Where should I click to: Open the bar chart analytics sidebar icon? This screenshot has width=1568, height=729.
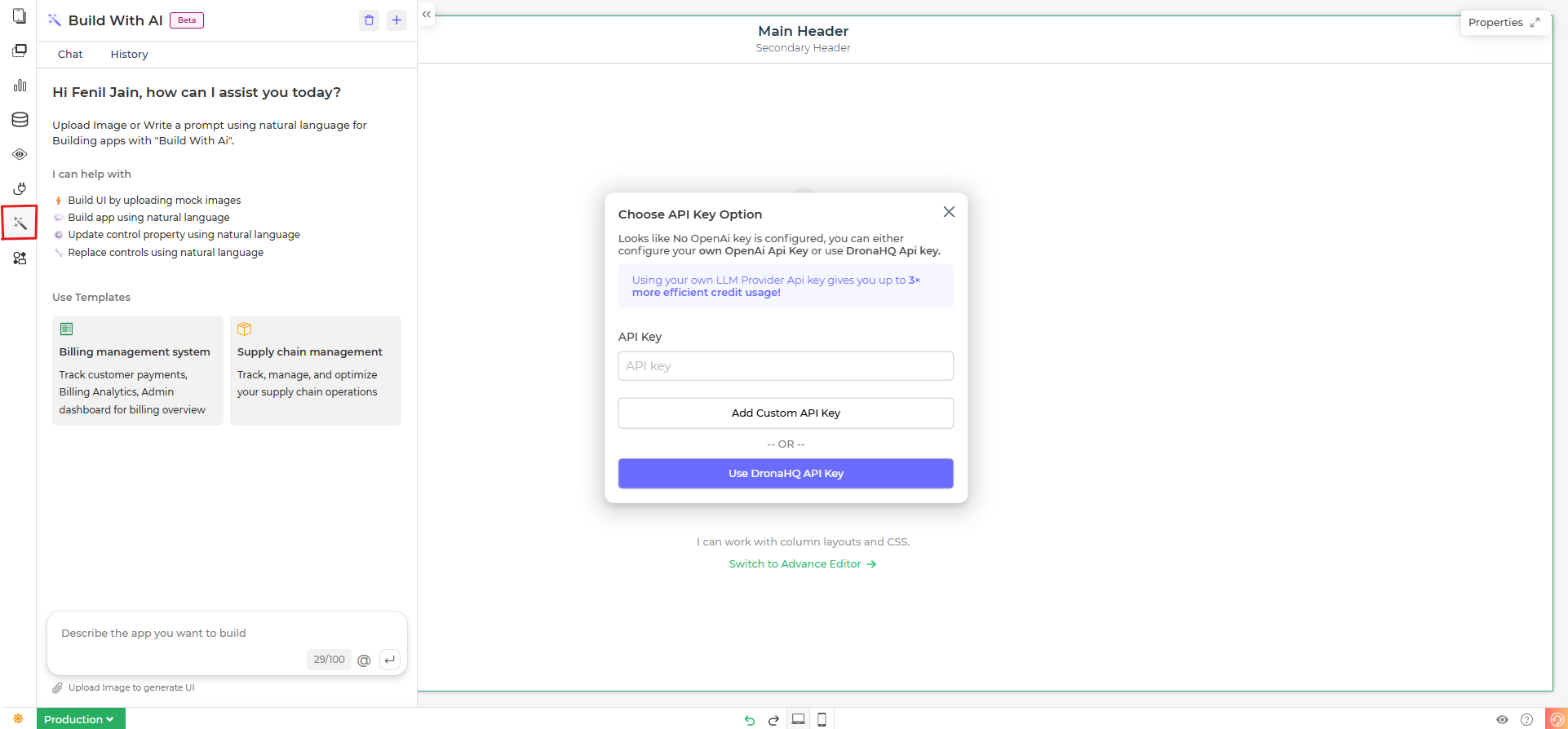[20, 85]
